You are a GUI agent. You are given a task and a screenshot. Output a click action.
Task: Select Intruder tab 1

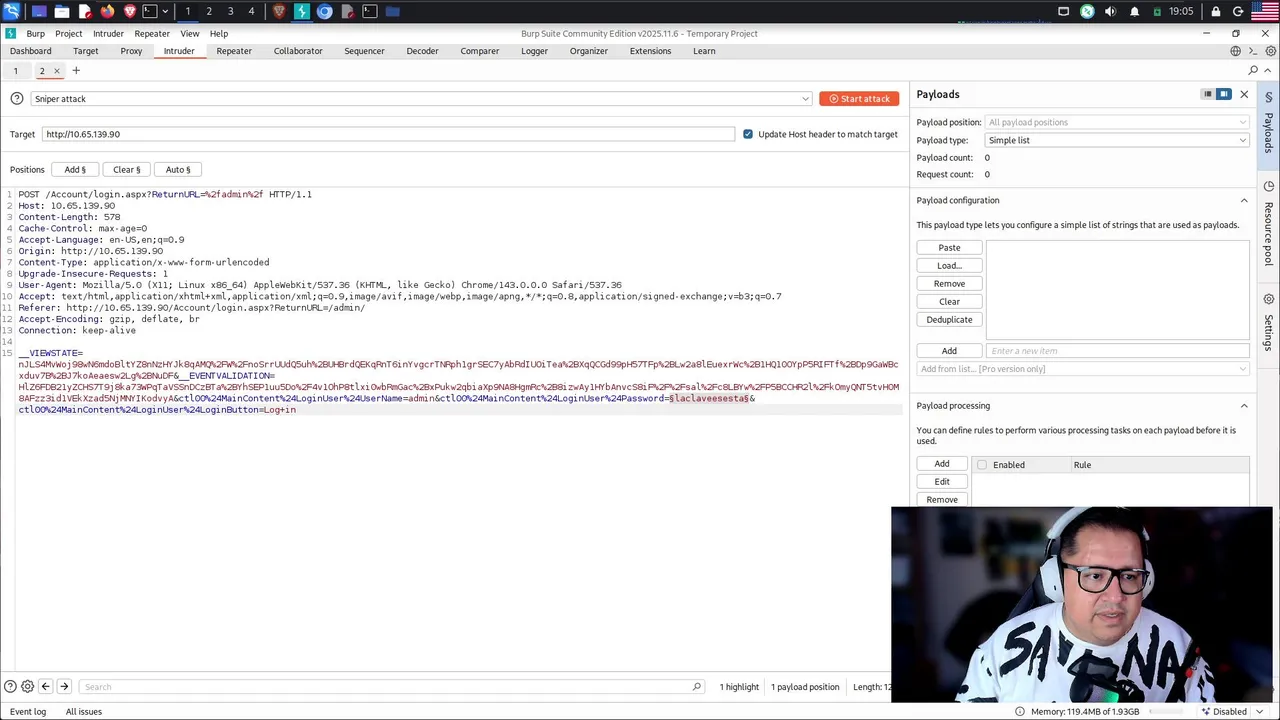coord(15,70)
